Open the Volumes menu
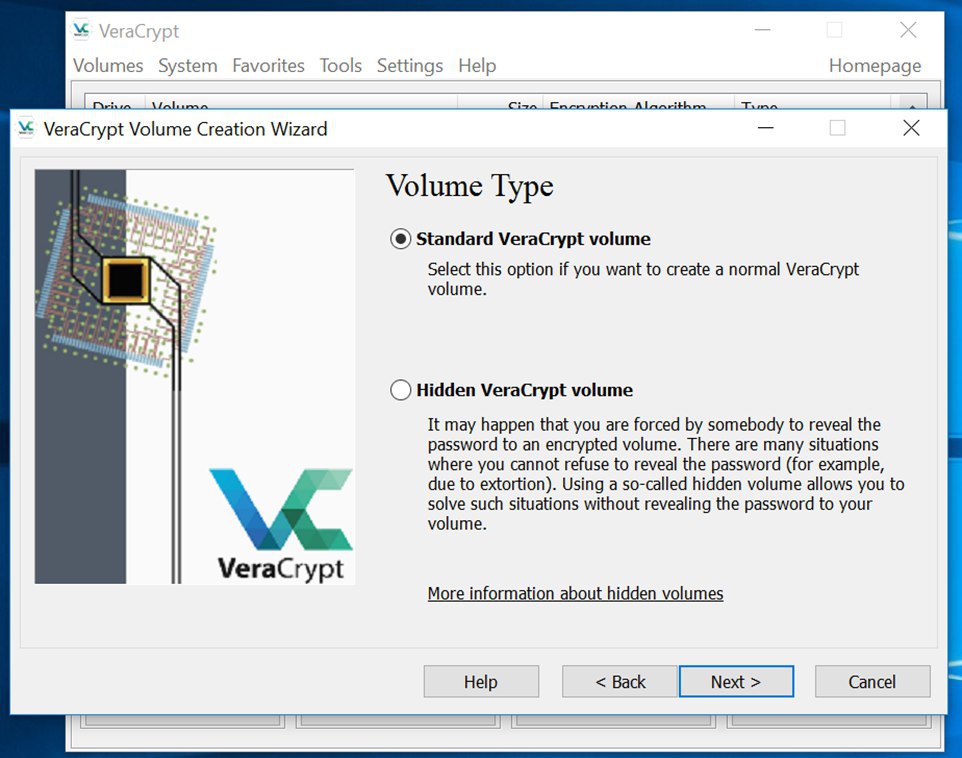Image resolution: width=962 pixels, height=758 pixels. tap(108, 66)
